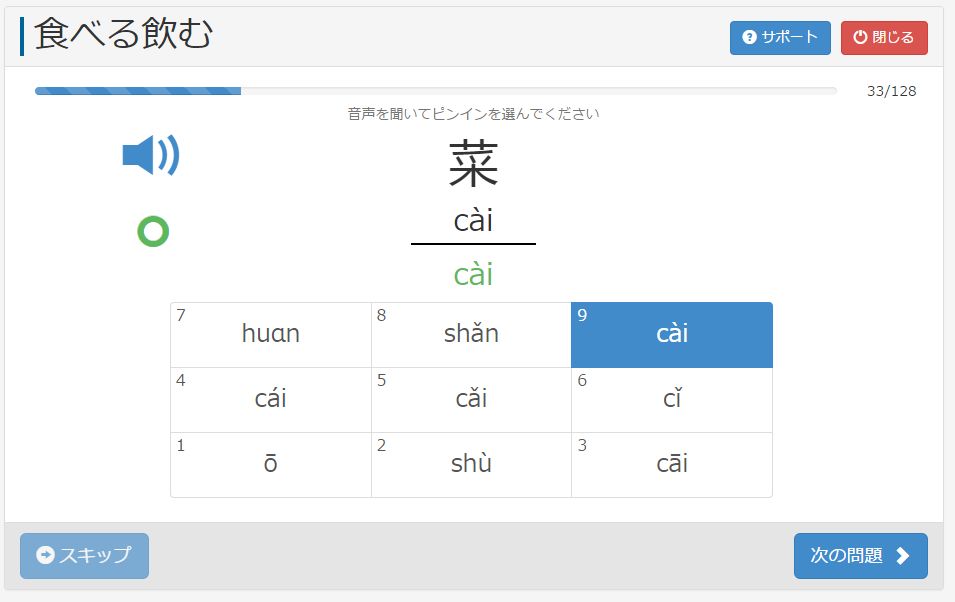Select answer 8 shǎn
This screenshot has height=602, width=955.
tap(471, 335)
